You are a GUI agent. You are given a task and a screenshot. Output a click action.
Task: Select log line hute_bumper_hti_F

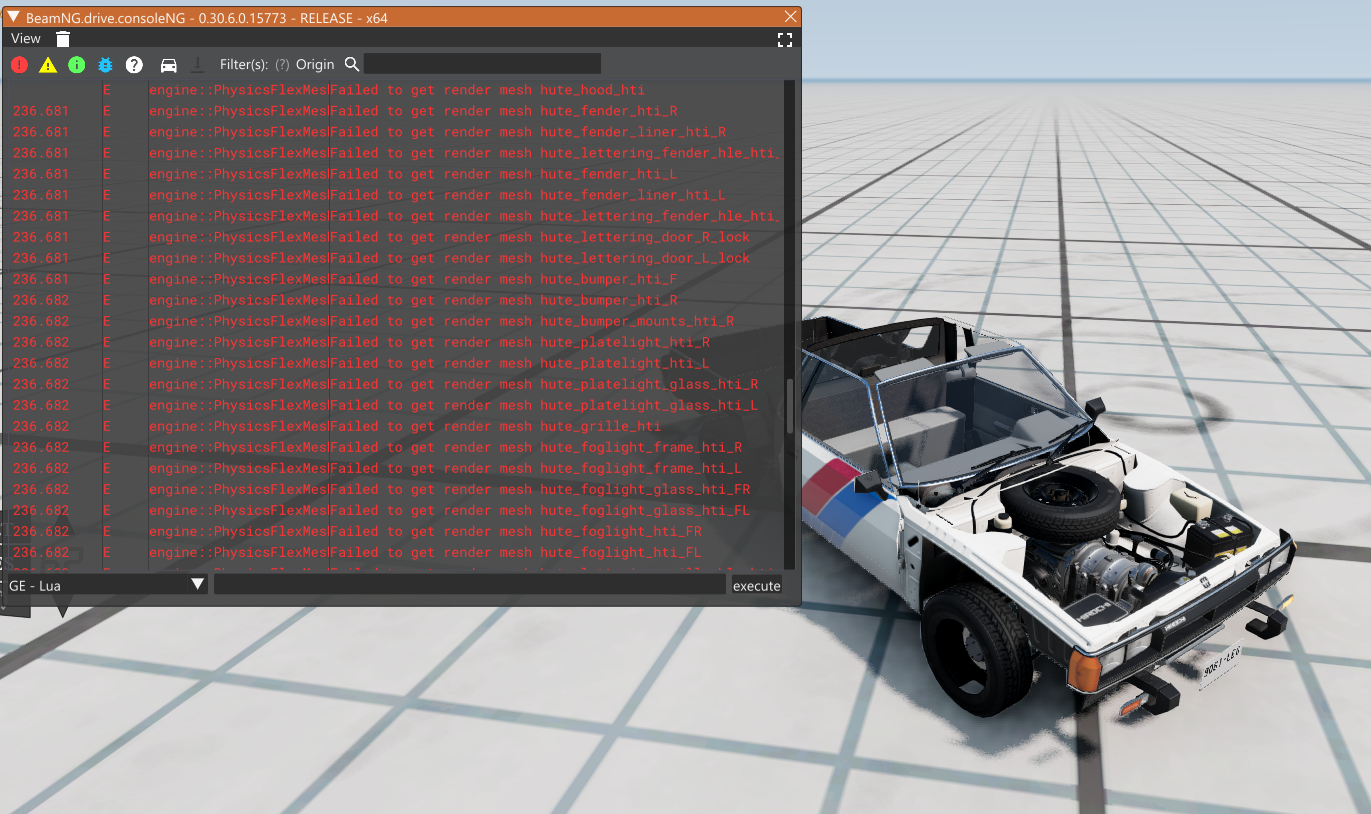click(x=395, y=279)
